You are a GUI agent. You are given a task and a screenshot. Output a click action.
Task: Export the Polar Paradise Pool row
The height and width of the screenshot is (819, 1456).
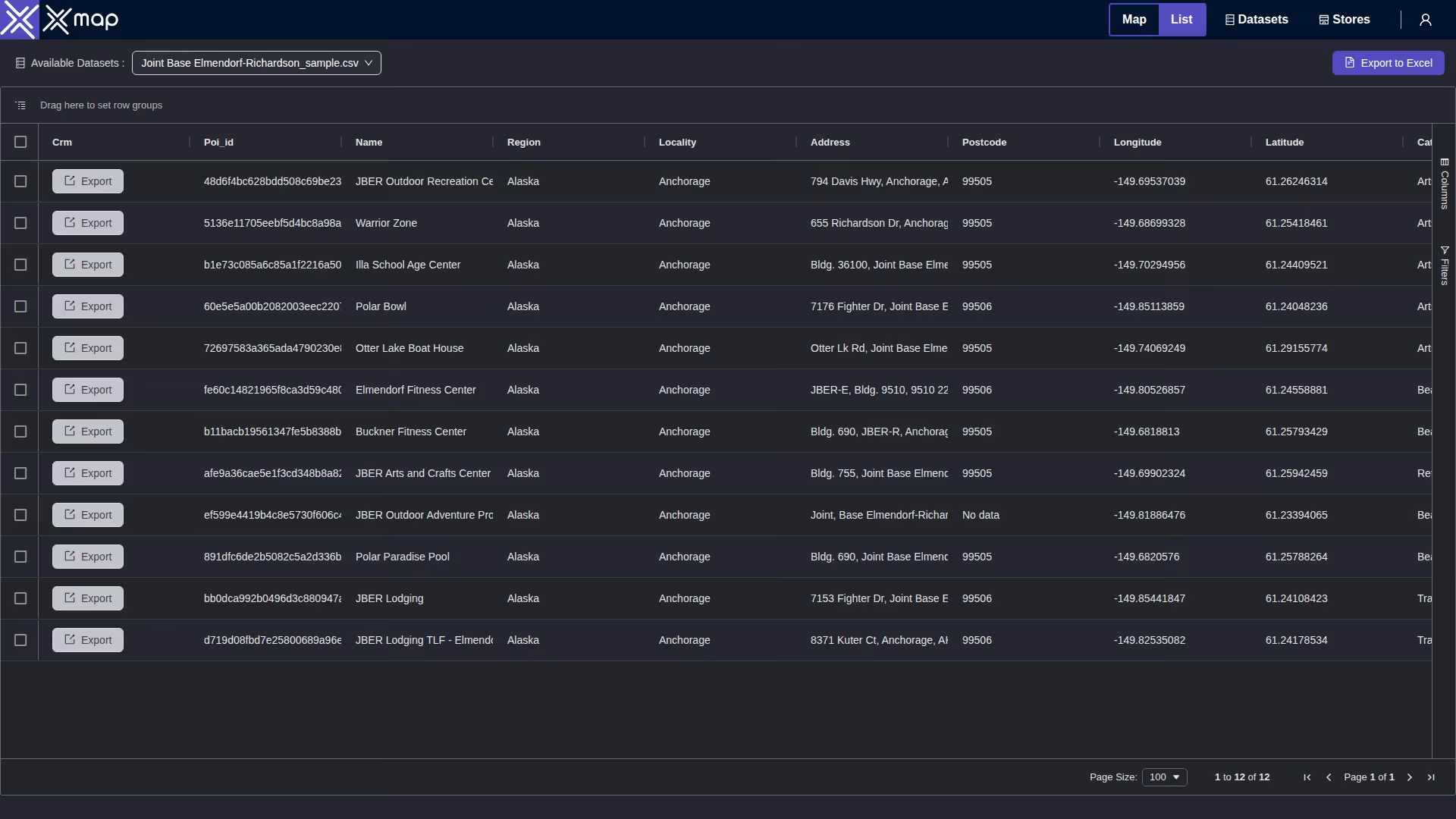tap(88, 557)
